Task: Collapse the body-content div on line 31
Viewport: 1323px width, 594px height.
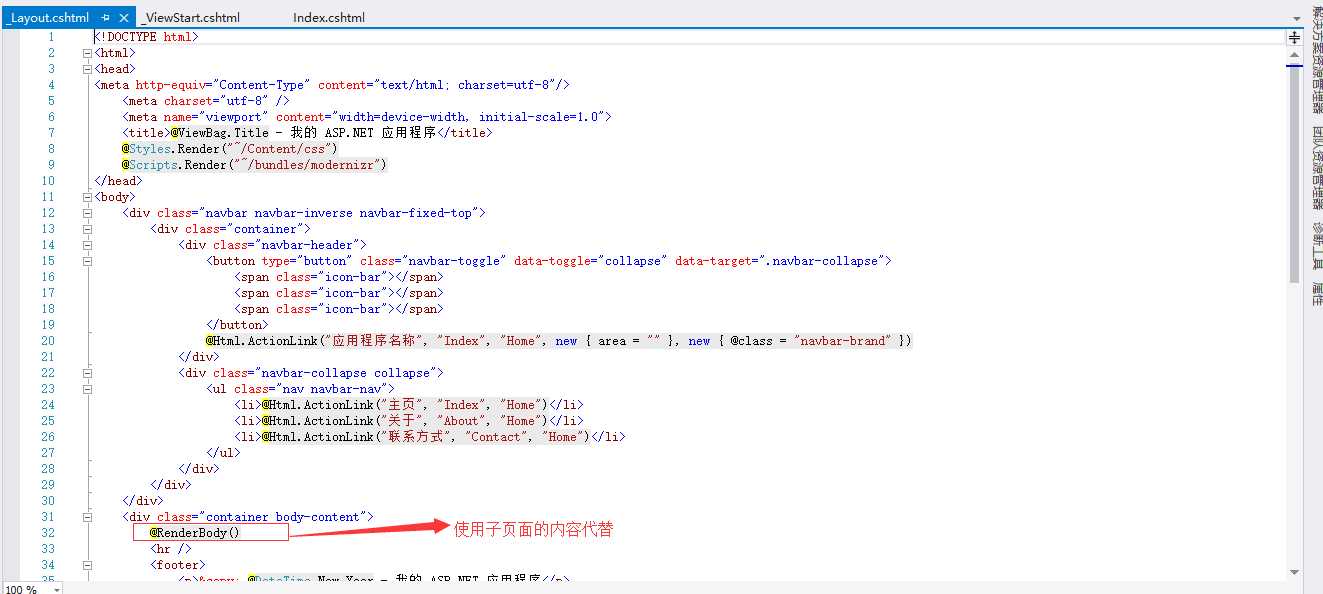Action: (x=87, y=517)
